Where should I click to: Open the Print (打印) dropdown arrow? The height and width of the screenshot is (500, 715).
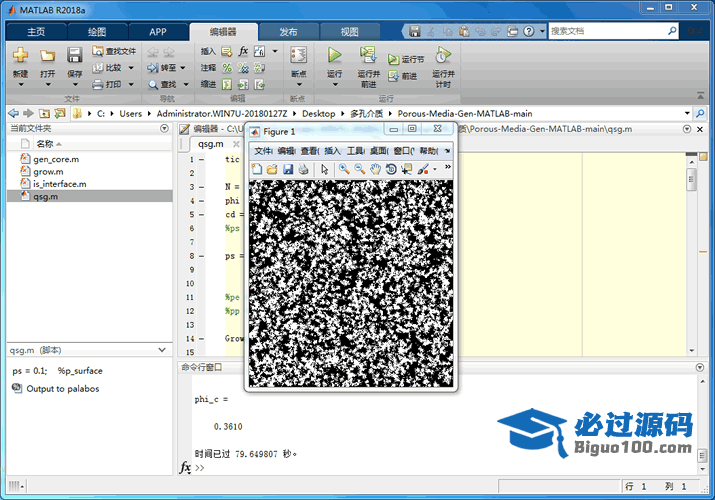131,84
